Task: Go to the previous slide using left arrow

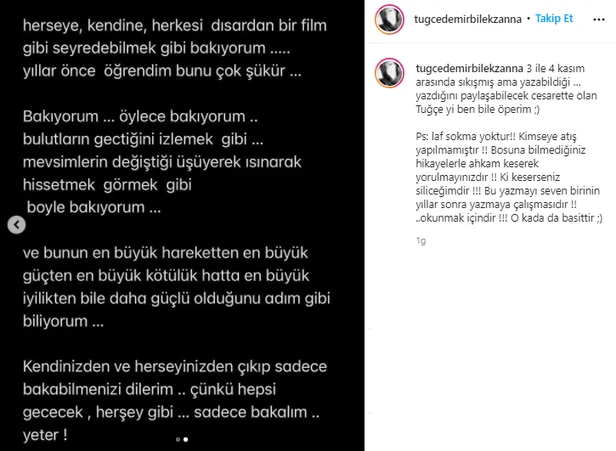Action: [16, 225]
